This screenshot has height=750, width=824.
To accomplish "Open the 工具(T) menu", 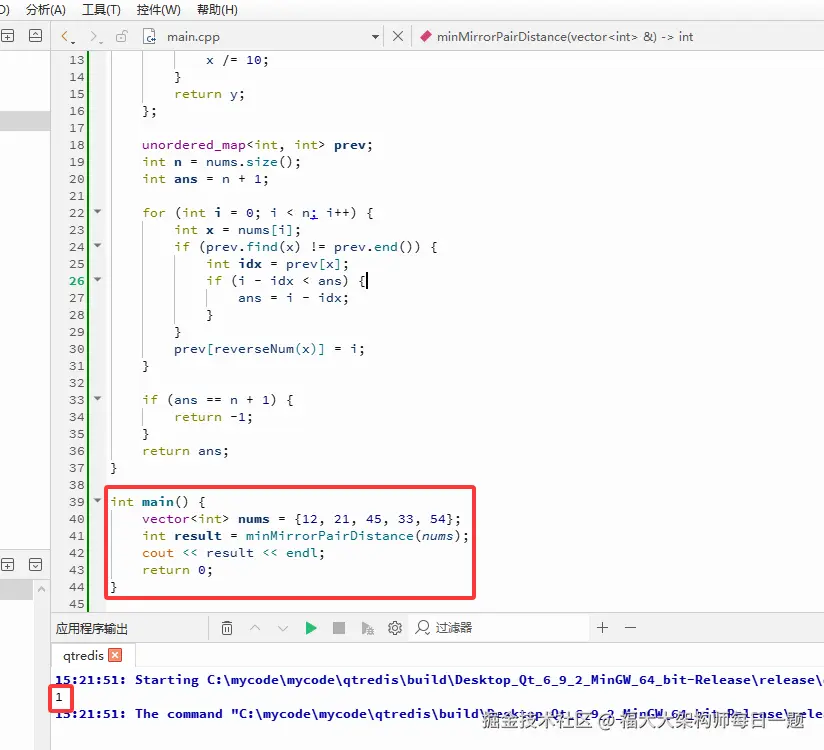I will coord(101,9).
